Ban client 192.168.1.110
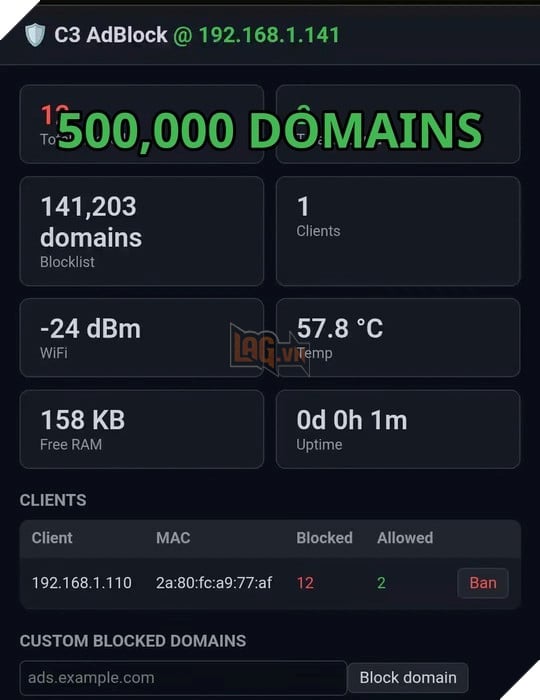 pos(483,583)
